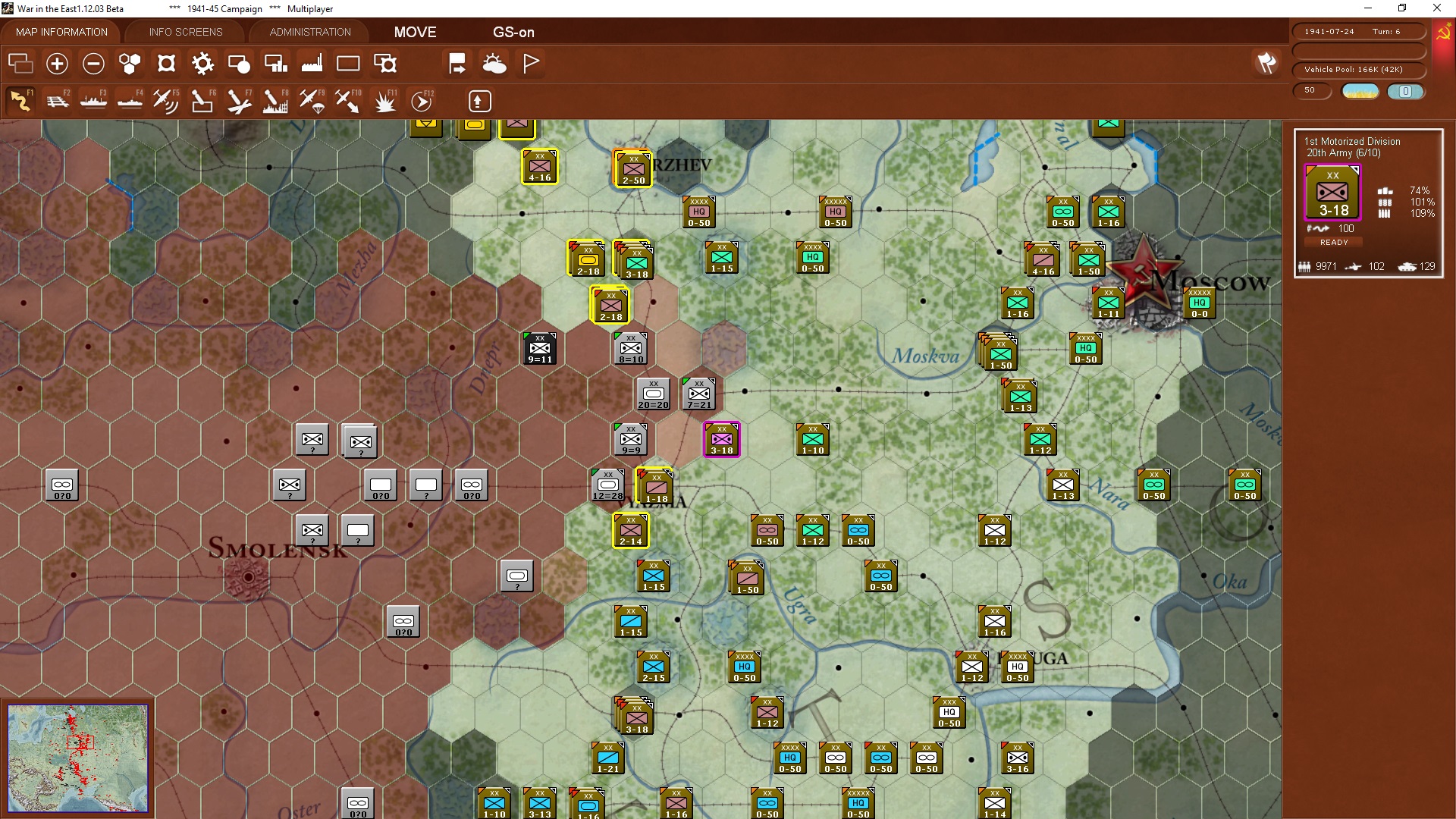This screenshot has height=819, width=1456.
Task: Select the 2-14 yellow-bordered unit counter
Action: pyautogui.click(x=630, y=530)
